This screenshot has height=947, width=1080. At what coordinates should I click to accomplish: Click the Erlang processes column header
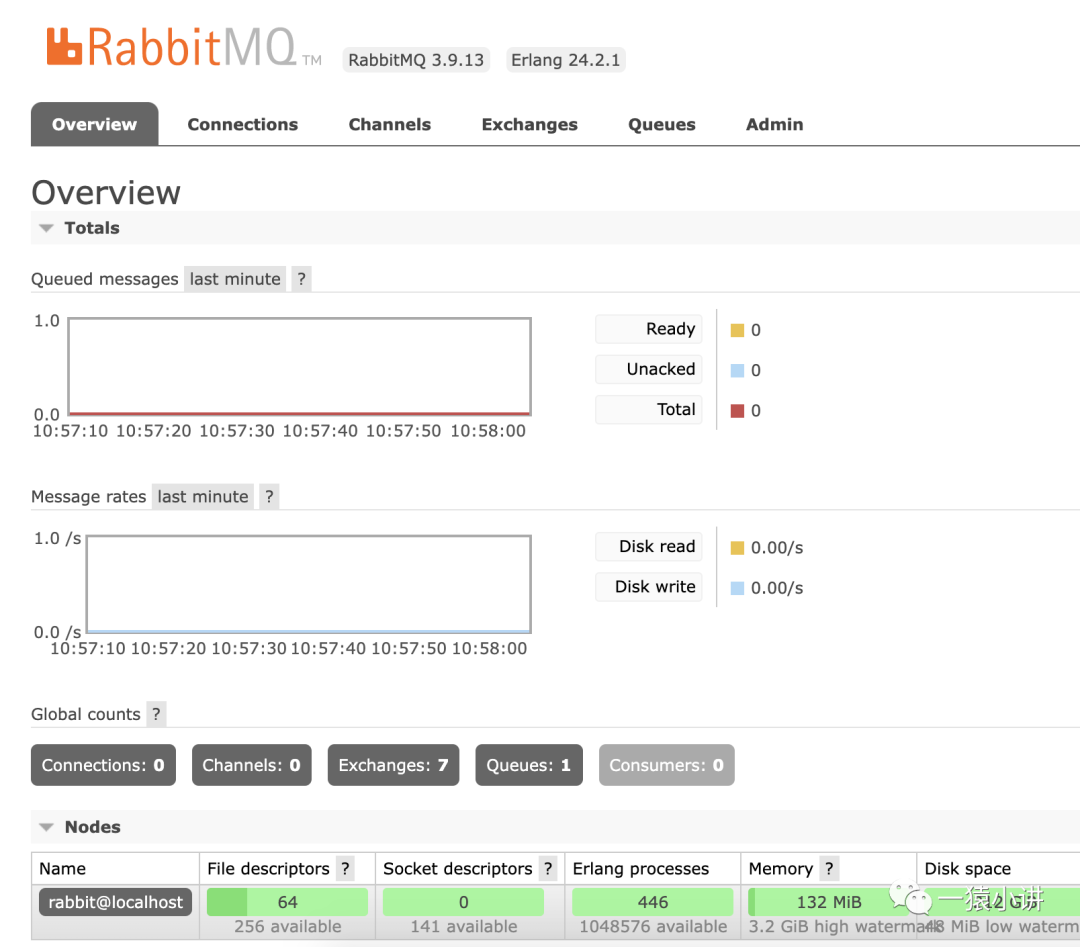[641, 868]
